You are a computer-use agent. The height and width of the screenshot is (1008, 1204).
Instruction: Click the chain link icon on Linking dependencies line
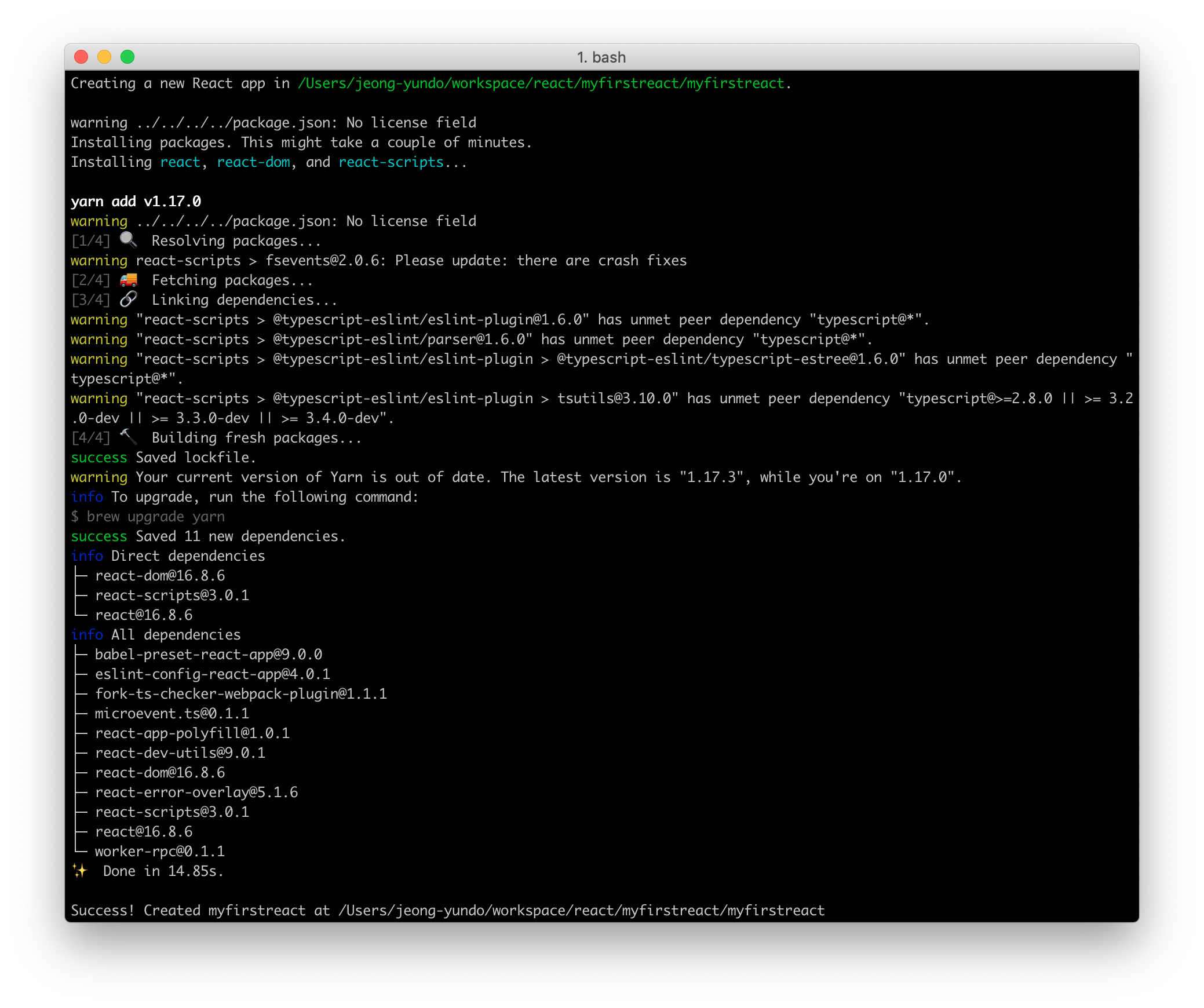coord(128,299)
